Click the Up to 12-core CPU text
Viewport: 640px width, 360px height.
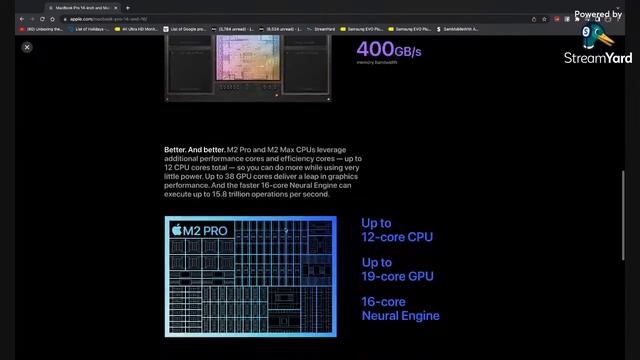(397, 230)
